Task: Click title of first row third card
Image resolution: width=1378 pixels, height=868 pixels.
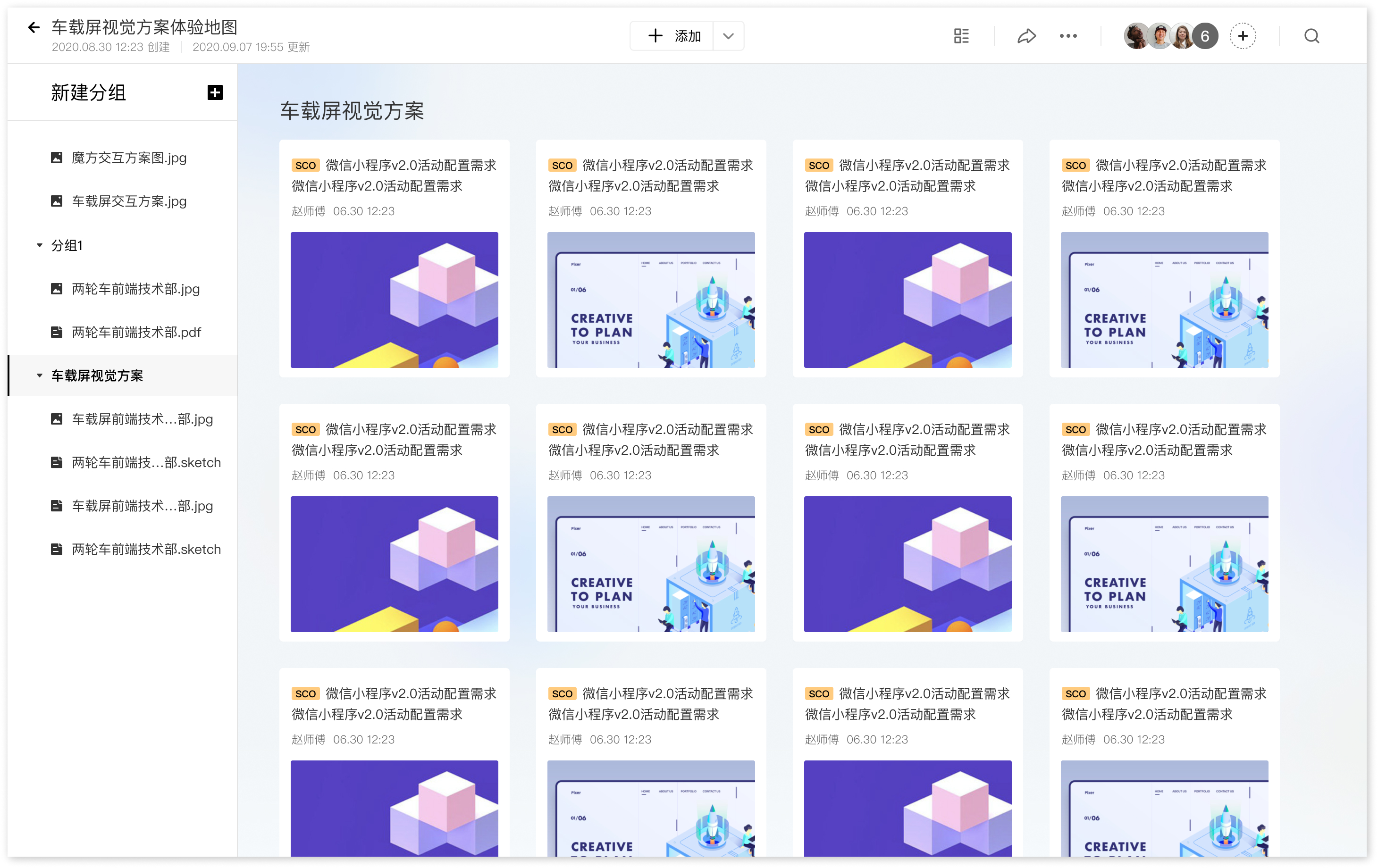Action: (x=907, y=175)
